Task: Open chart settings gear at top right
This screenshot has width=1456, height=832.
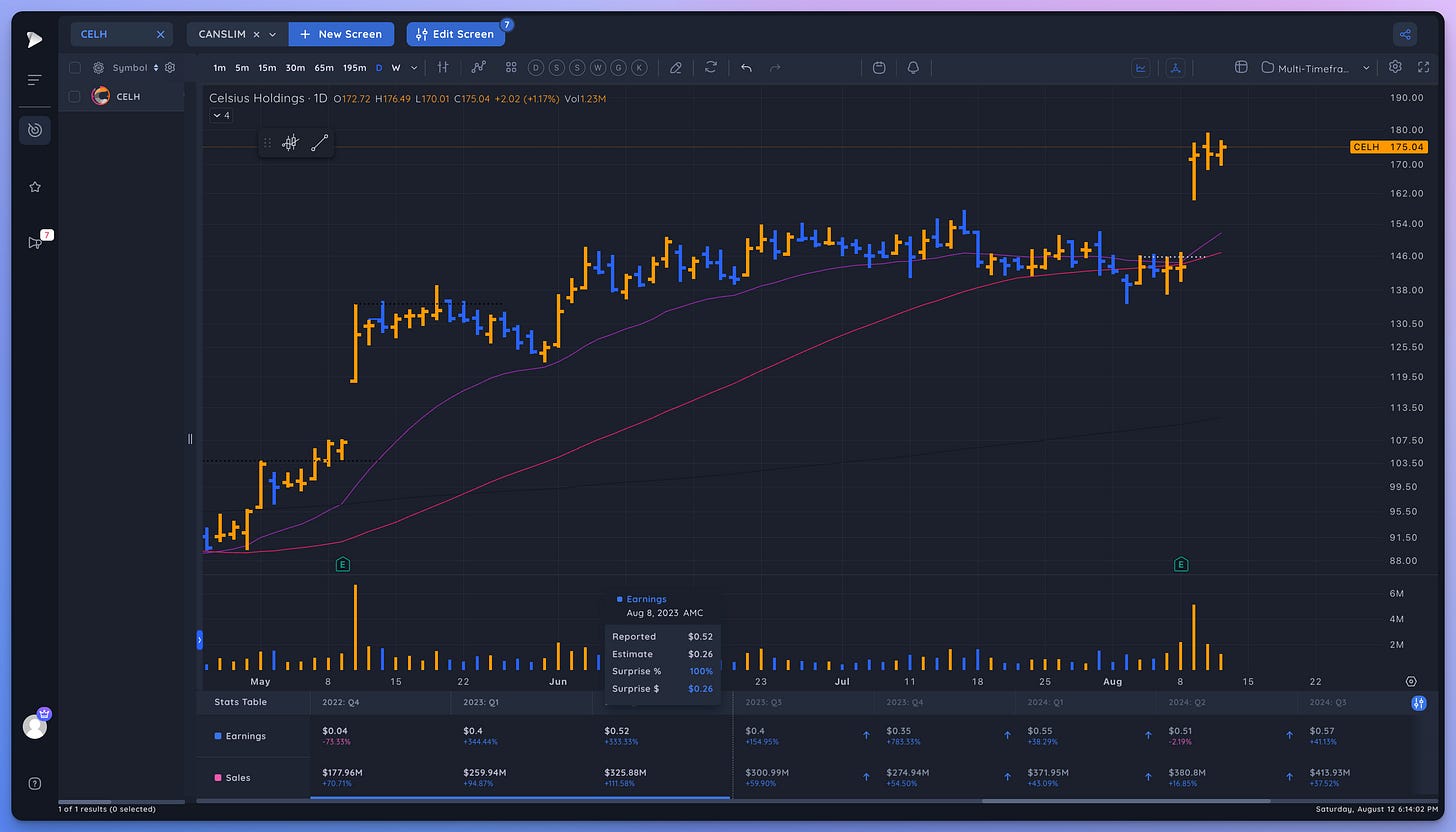Action: coord(1395,67)
